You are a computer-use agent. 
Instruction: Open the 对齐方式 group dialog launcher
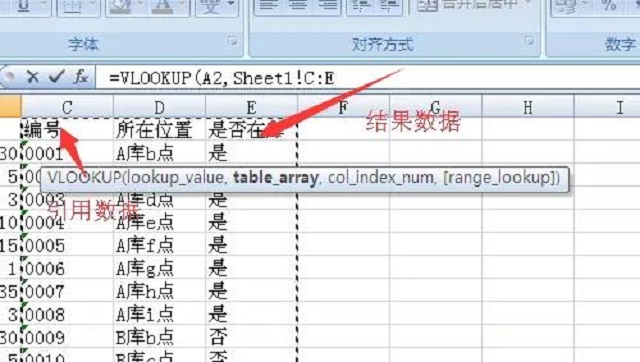click(x=529, y=40)
